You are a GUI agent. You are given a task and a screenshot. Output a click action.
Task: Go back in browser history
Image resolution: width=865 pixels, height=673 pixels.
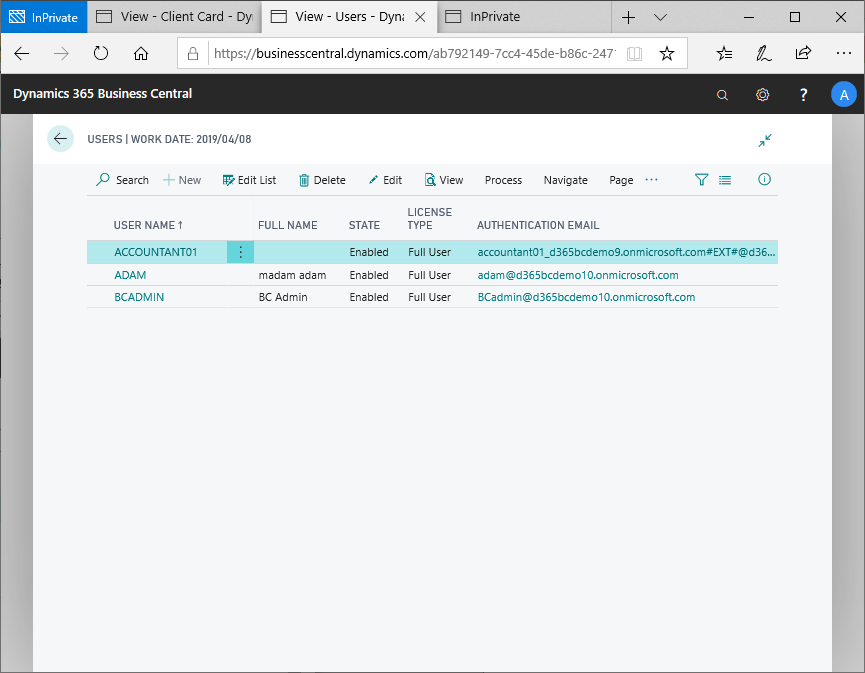point(22,54)
